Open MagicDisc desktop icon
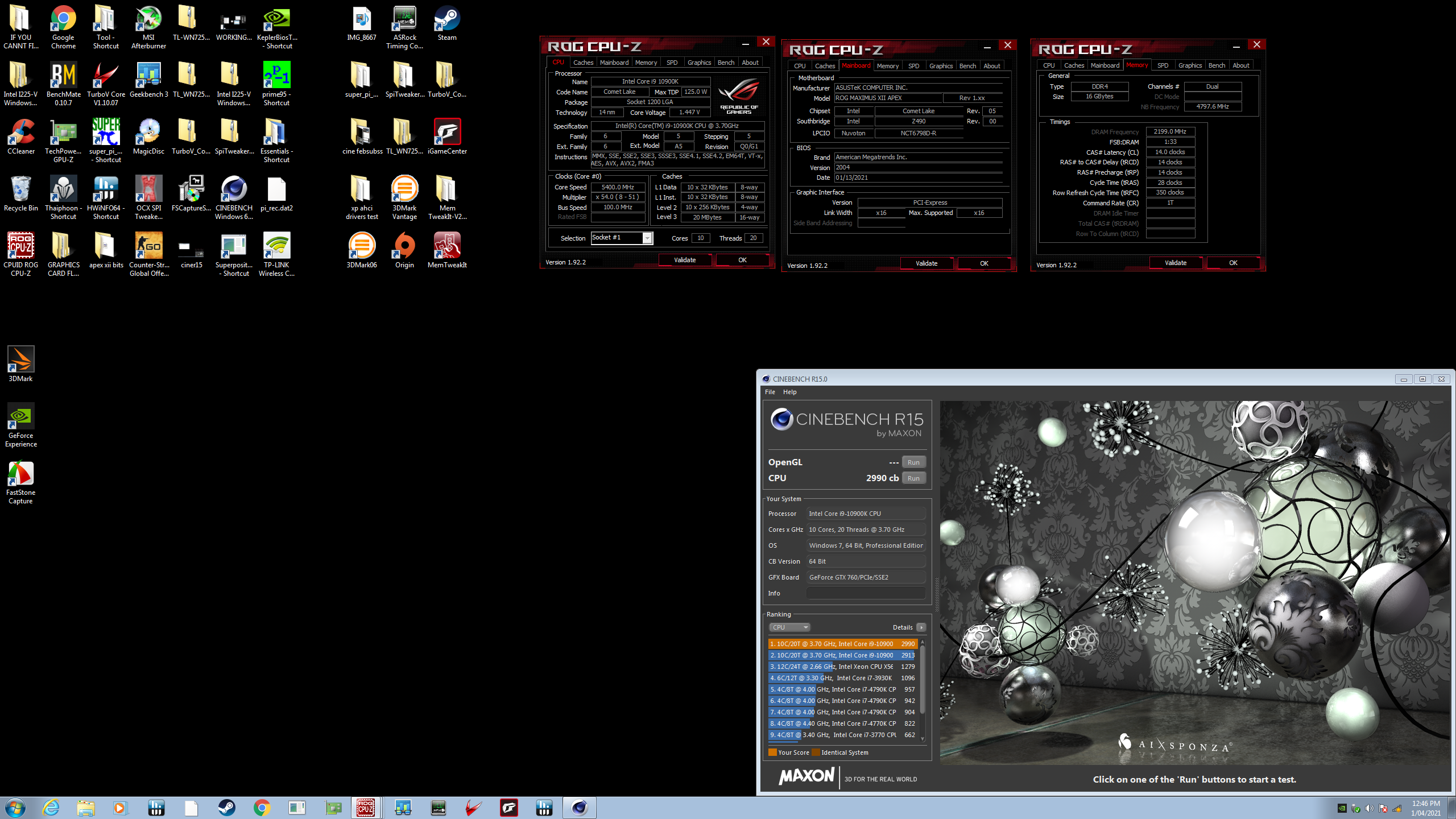Image resolution: width=1456 pixels, height=819 pixels. pos(148,136)
